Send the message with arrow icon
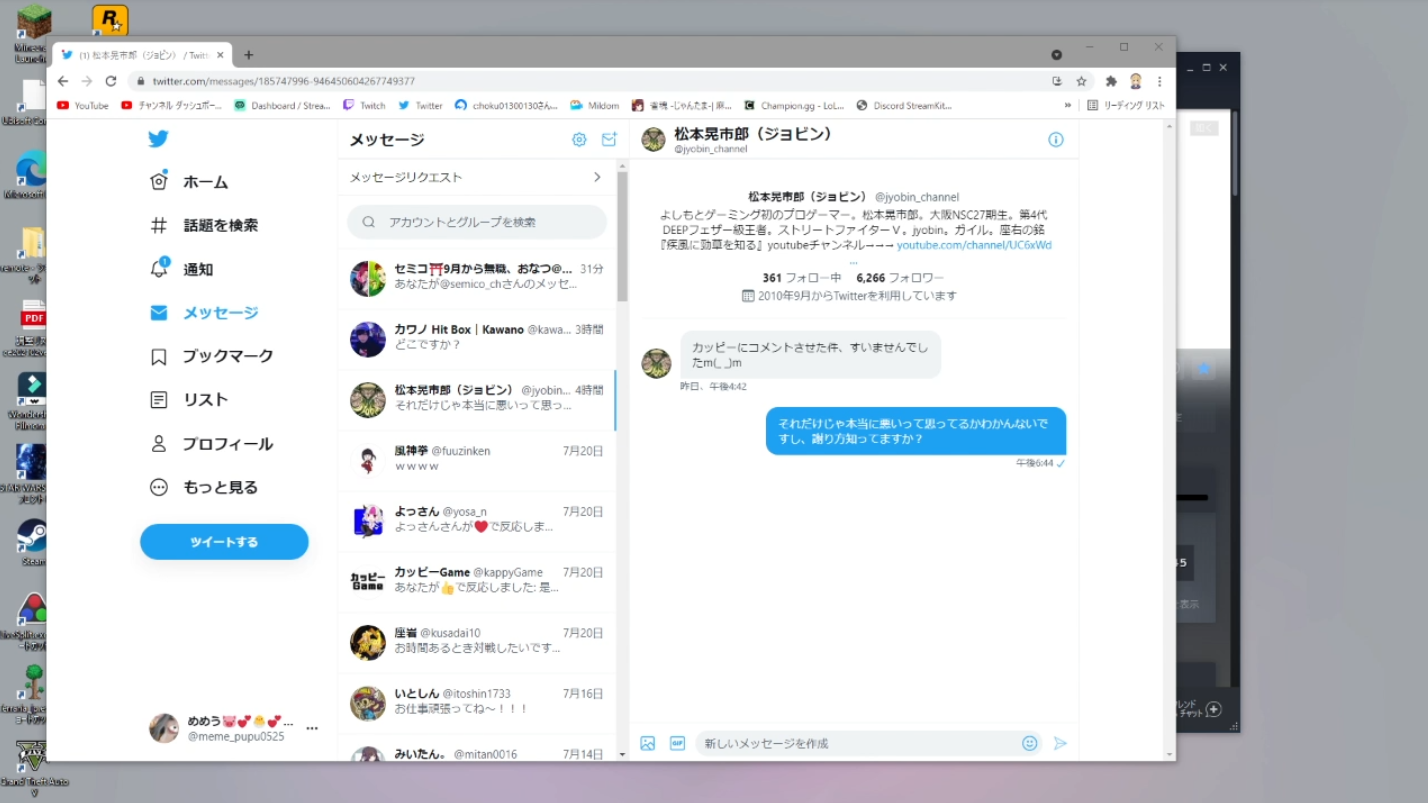The height and width of the screenshot is (803, 1428). click(1060, 743)
